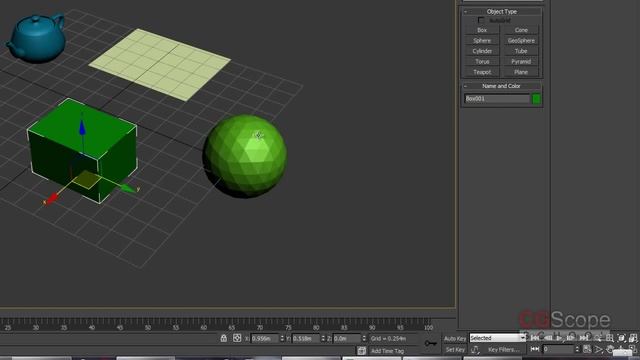Open the green object color swatch
640x360 pixels.
536,99
